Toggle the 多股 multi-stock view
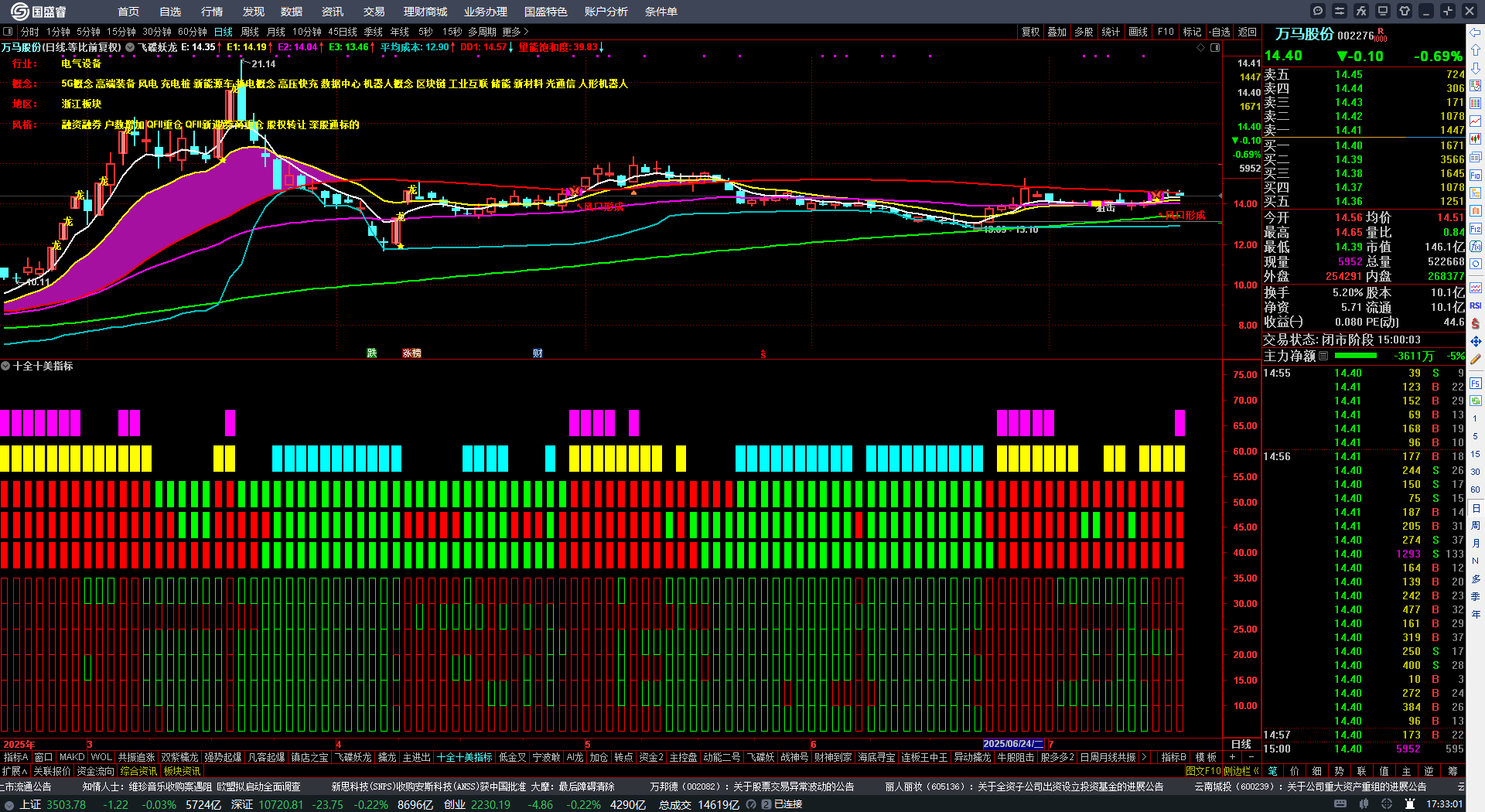Viewport: 1485px width, 812px height. 1084,32
